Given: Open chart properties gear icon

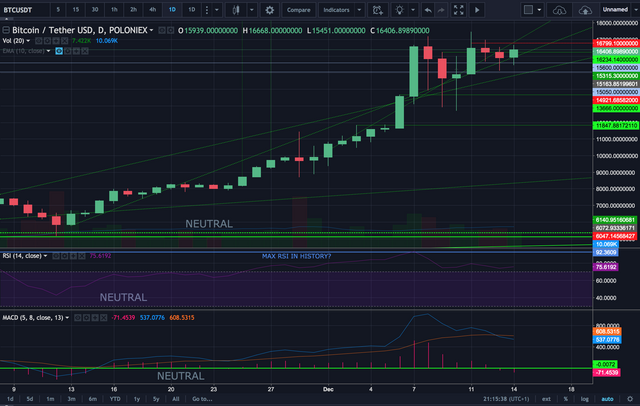Looking at the screenshot, I should [269, 10].
